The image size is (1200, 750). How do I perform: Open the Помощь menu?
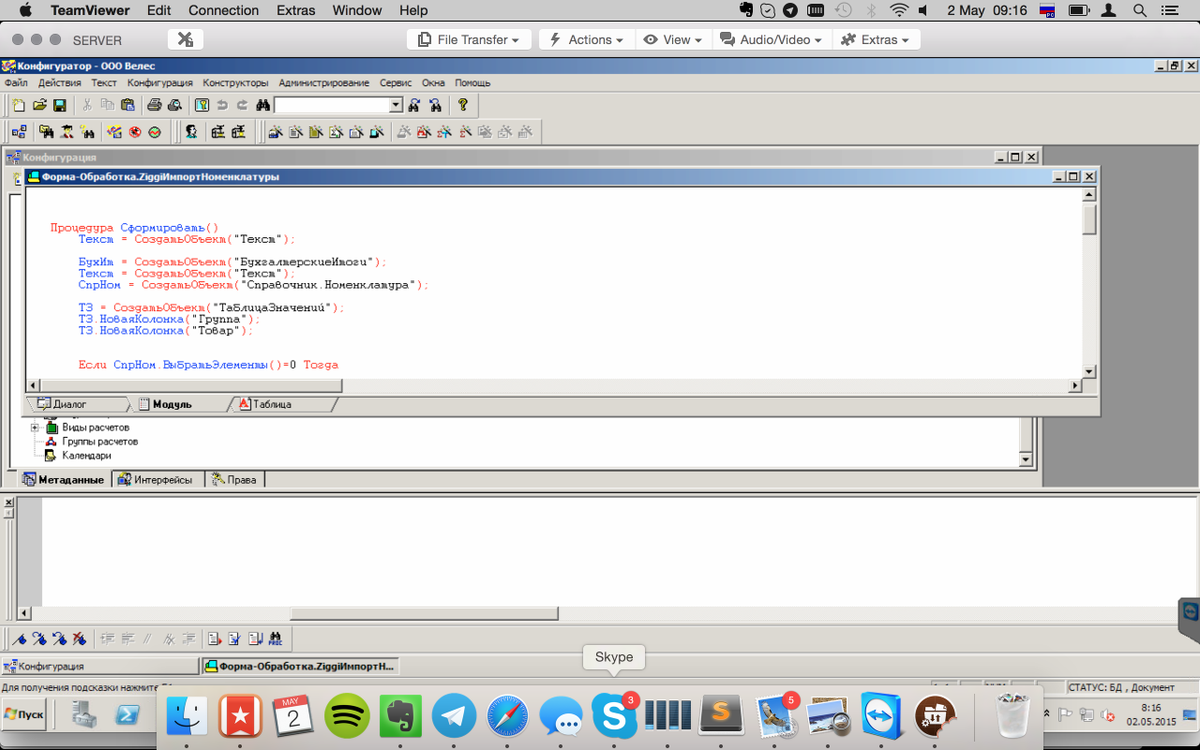(x=473, y=82)
